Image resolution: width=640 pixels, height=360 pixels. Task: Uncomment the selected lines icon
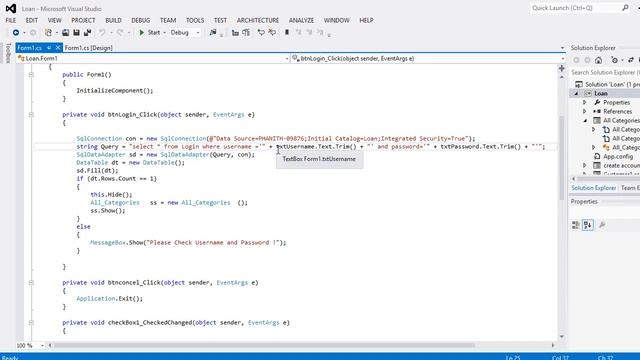(x=272, y=33)
